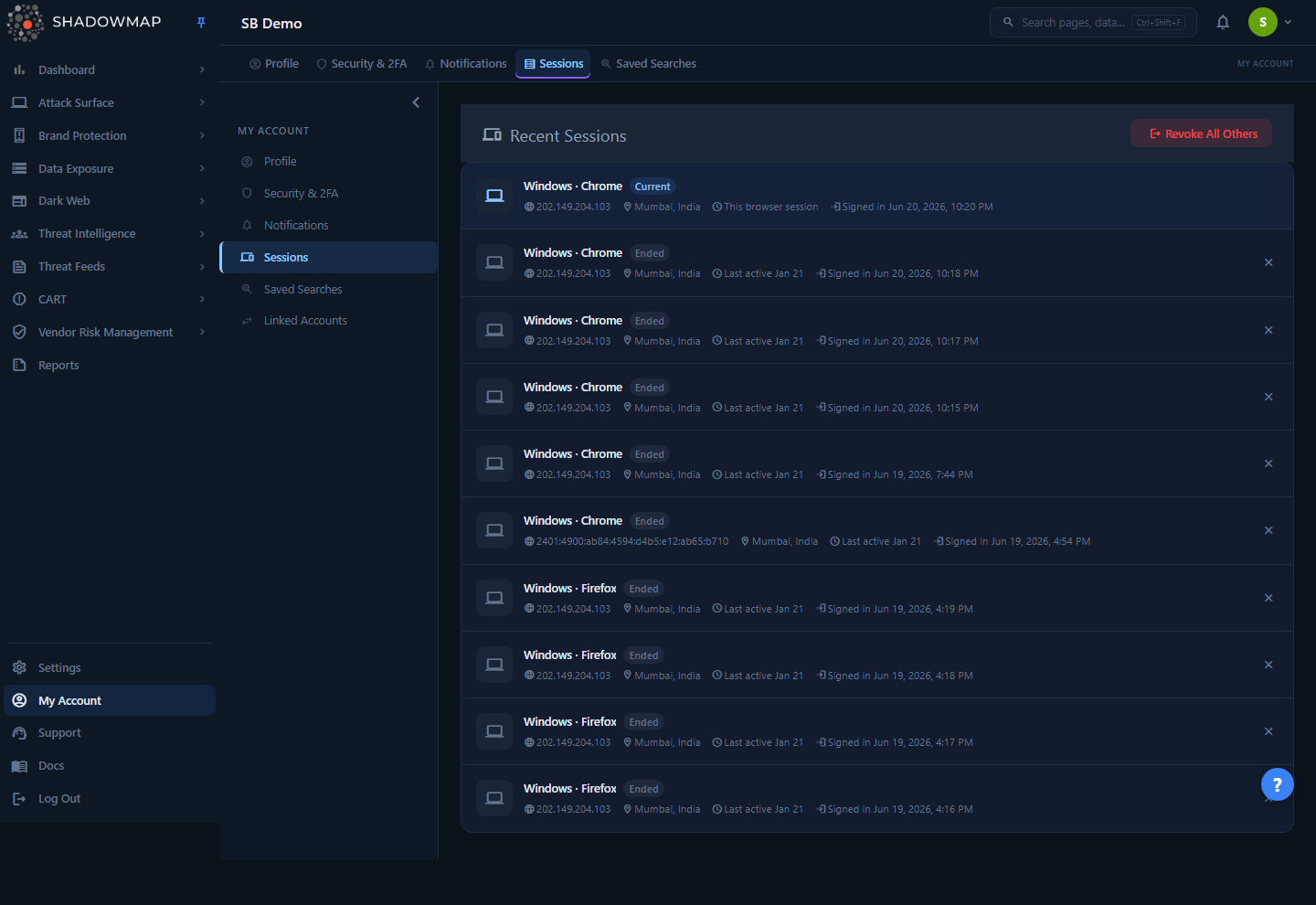This screenshot has height=905, width=1316.
Task: Revoke the Chrome session signed in 10:15 PM
Action: (1268, 397)
